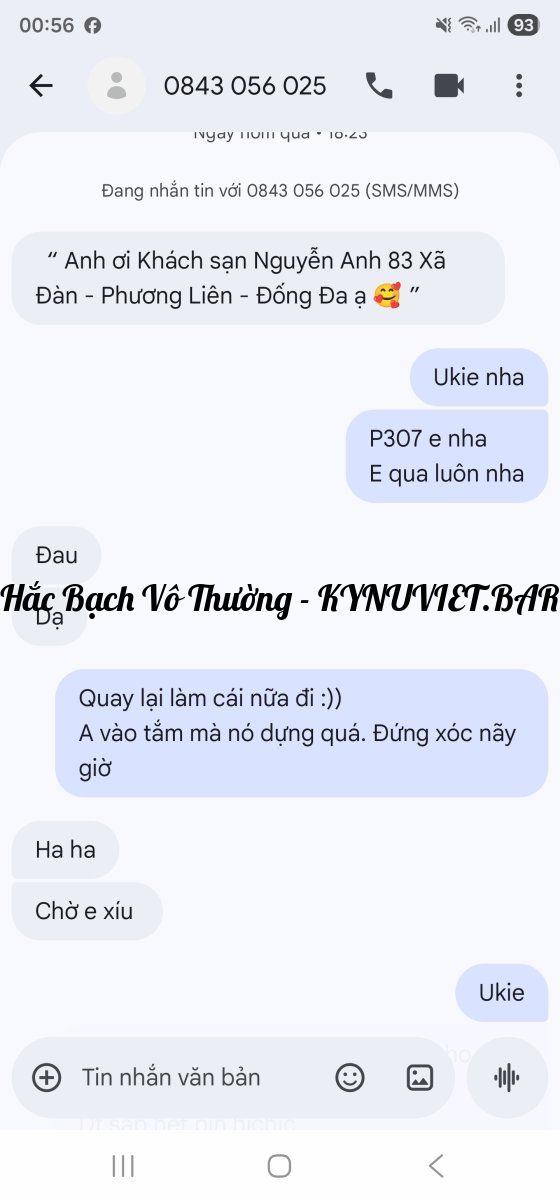Open the three-dot overflow menu
The image size is (560, 1200).
[x=518, y=86]
